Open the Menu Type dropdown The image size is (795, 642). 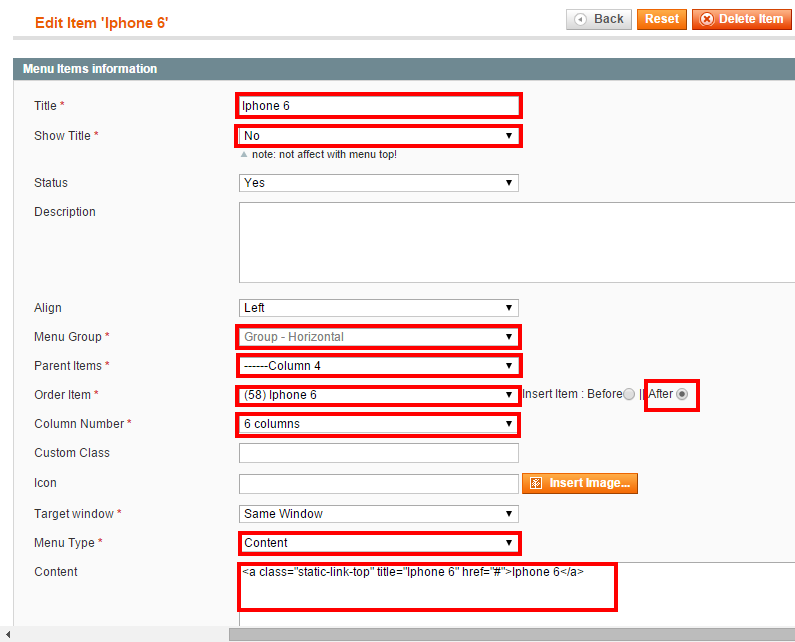pos(379,543)
